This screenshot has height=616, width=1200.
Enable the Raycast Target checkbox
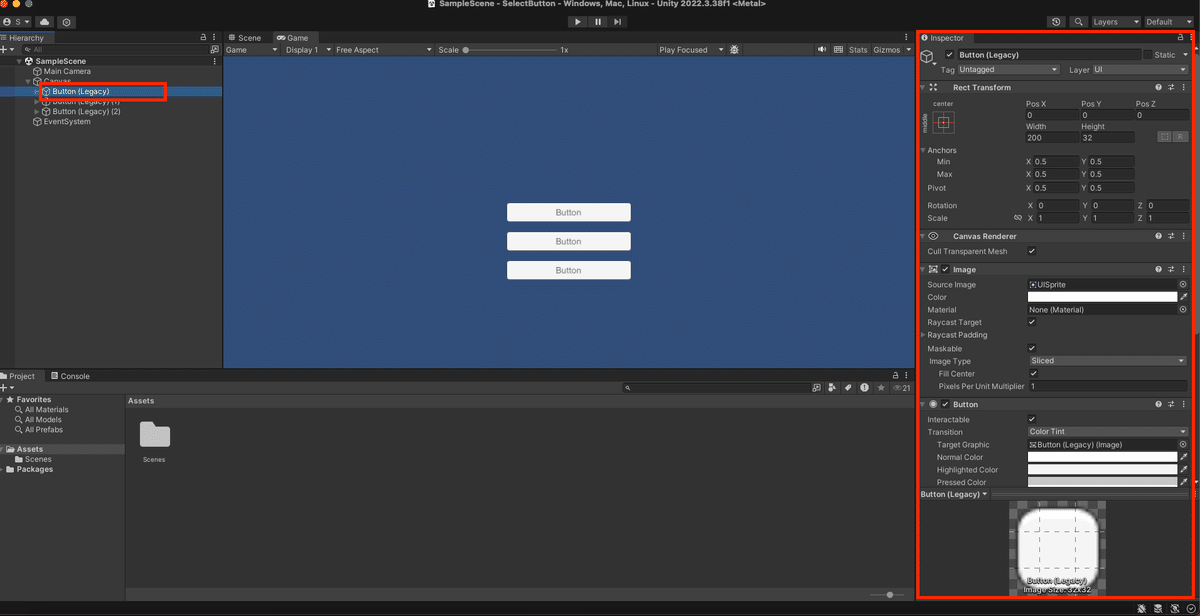click(1031, 322)
